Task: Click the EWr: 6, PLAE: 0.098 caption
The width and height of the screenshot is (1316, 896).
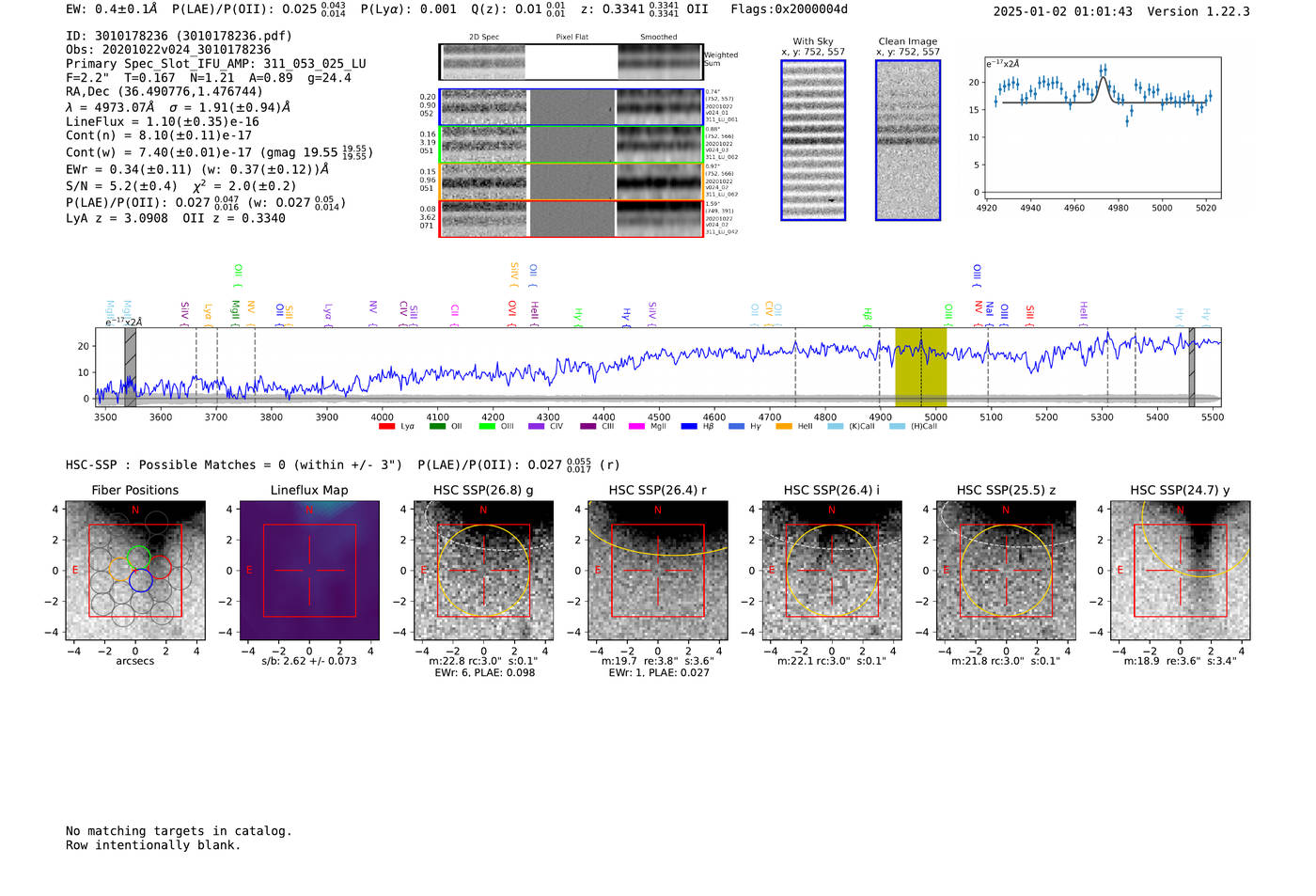Action: click(485, 672)
